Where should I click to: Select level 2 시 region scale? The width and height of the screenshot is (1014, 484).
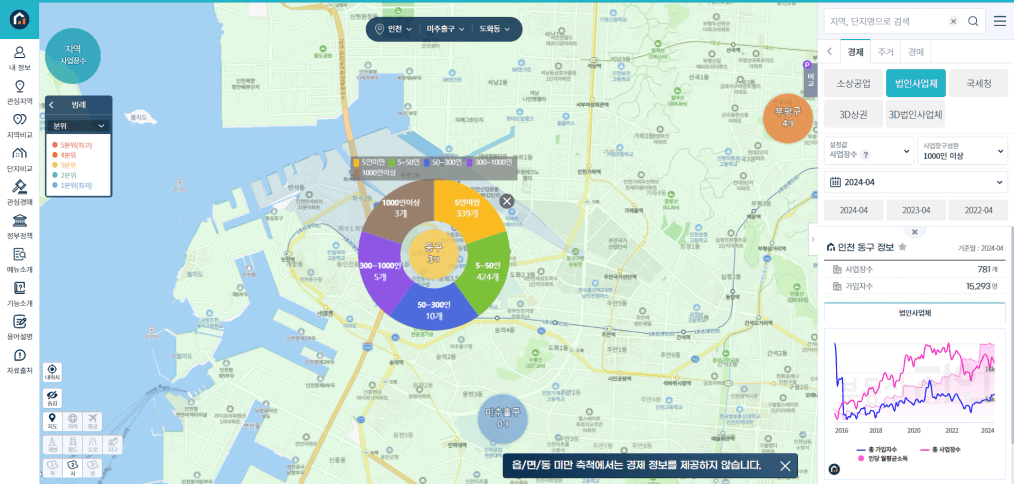72,467
